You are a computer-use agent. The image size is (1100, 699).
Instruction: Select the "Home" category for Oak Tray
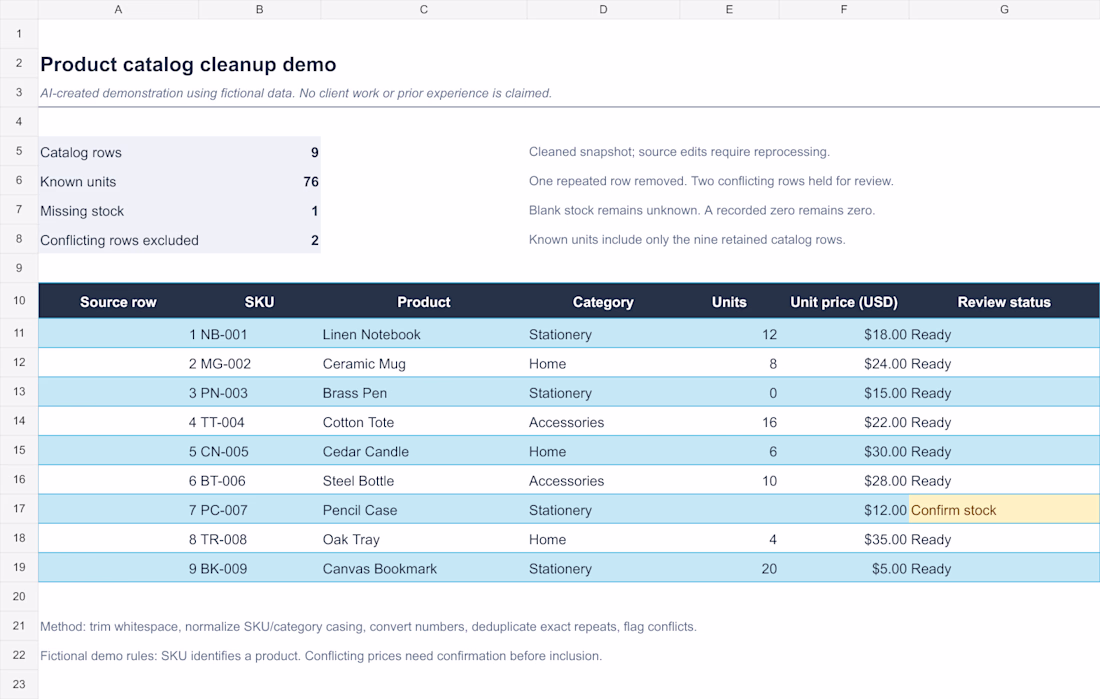point(603,540)
